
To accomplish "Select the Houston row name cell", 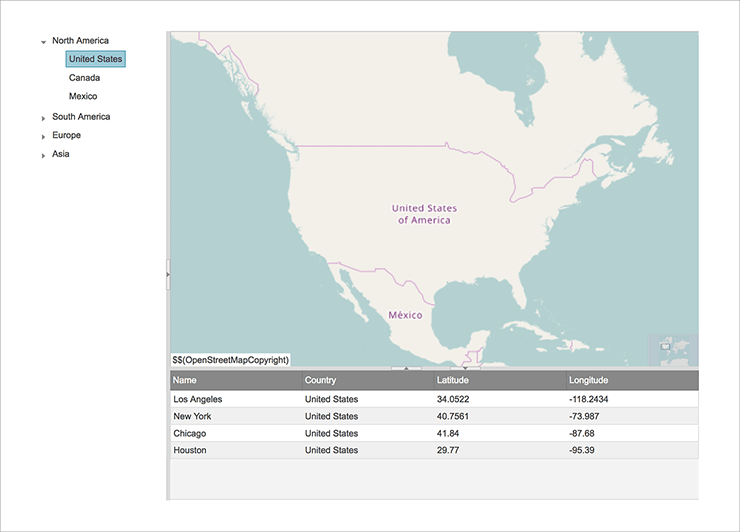I will pos(236,450).
